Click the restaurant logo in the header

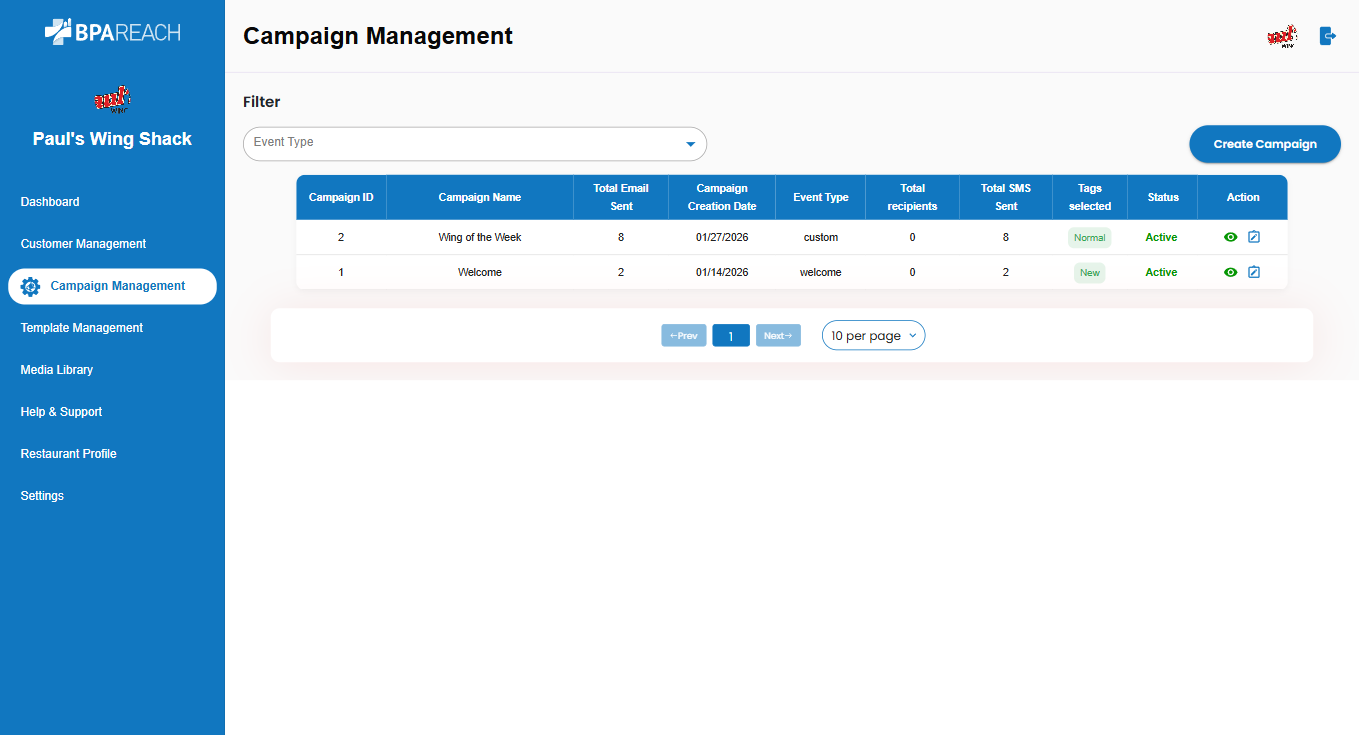pos(1282,36)
